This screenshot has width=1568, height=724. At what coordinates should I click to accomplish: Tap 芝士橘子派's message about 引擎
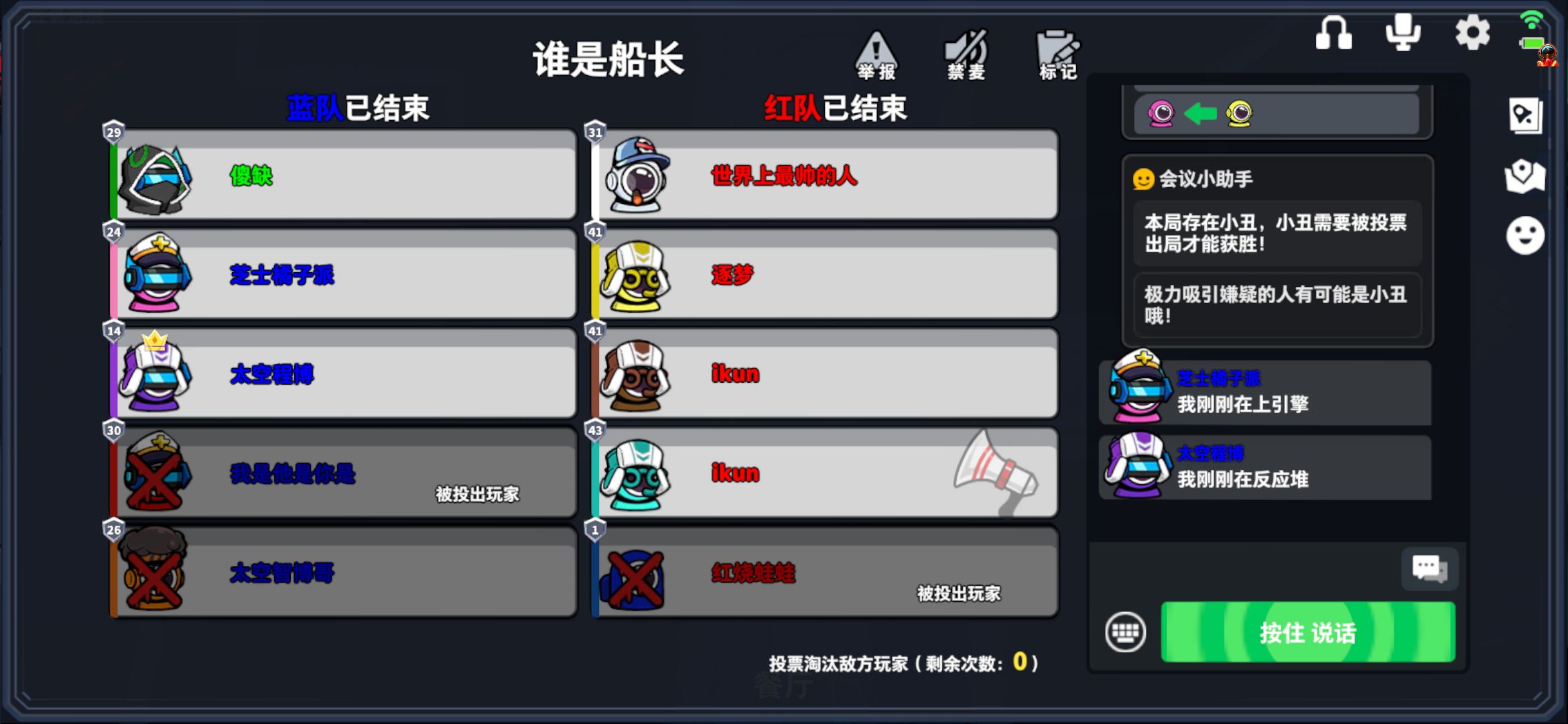coord(1266,392)
